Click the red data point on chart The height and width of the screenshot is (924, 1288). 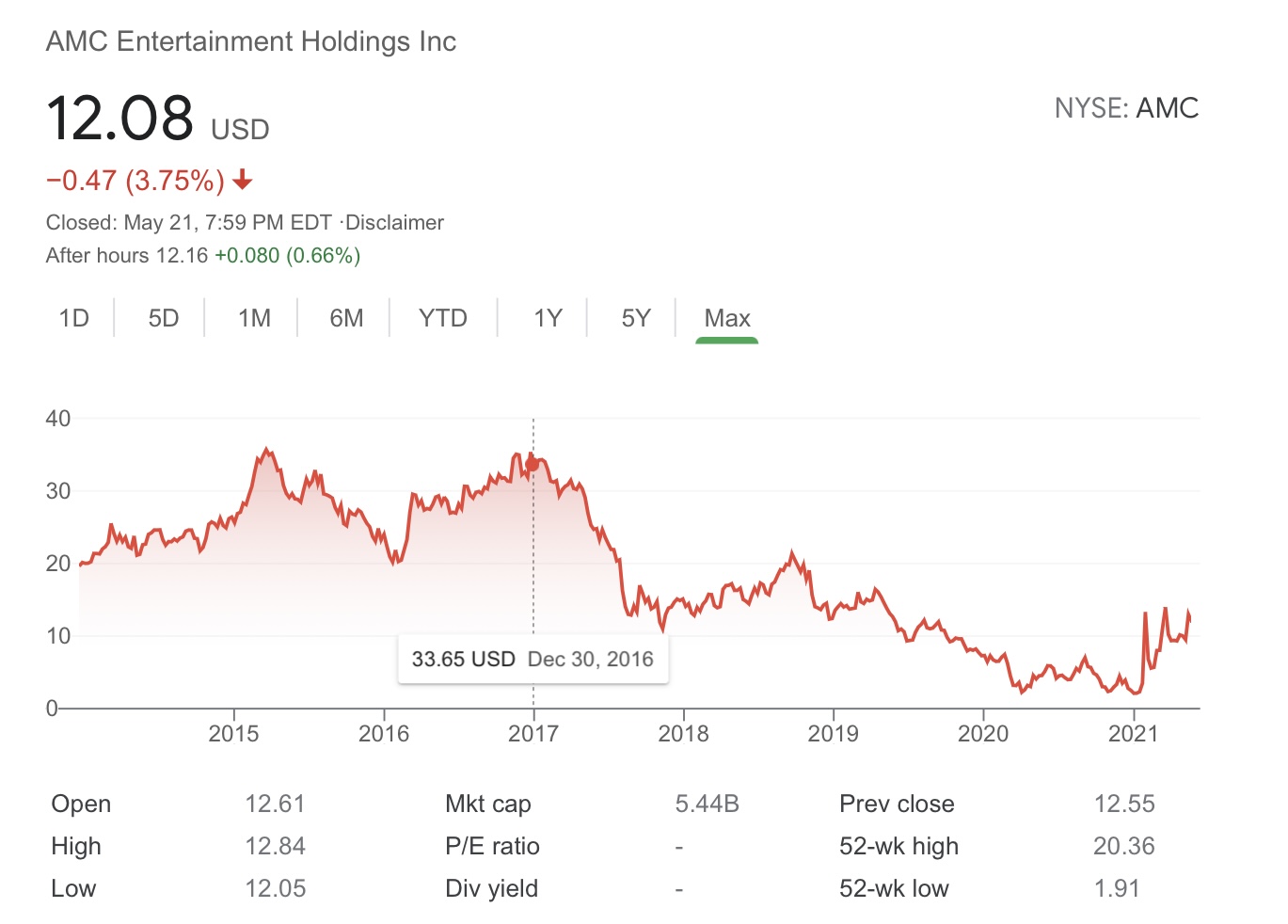pyautogui.click(x=533, y=464)
